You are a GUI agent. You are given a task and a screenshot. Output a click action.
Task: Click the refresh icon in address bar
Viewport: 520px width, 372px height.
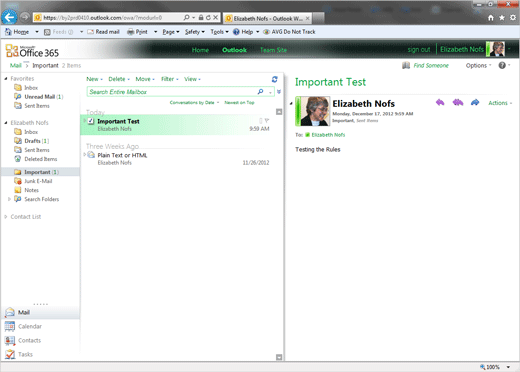tap(208, 17)
